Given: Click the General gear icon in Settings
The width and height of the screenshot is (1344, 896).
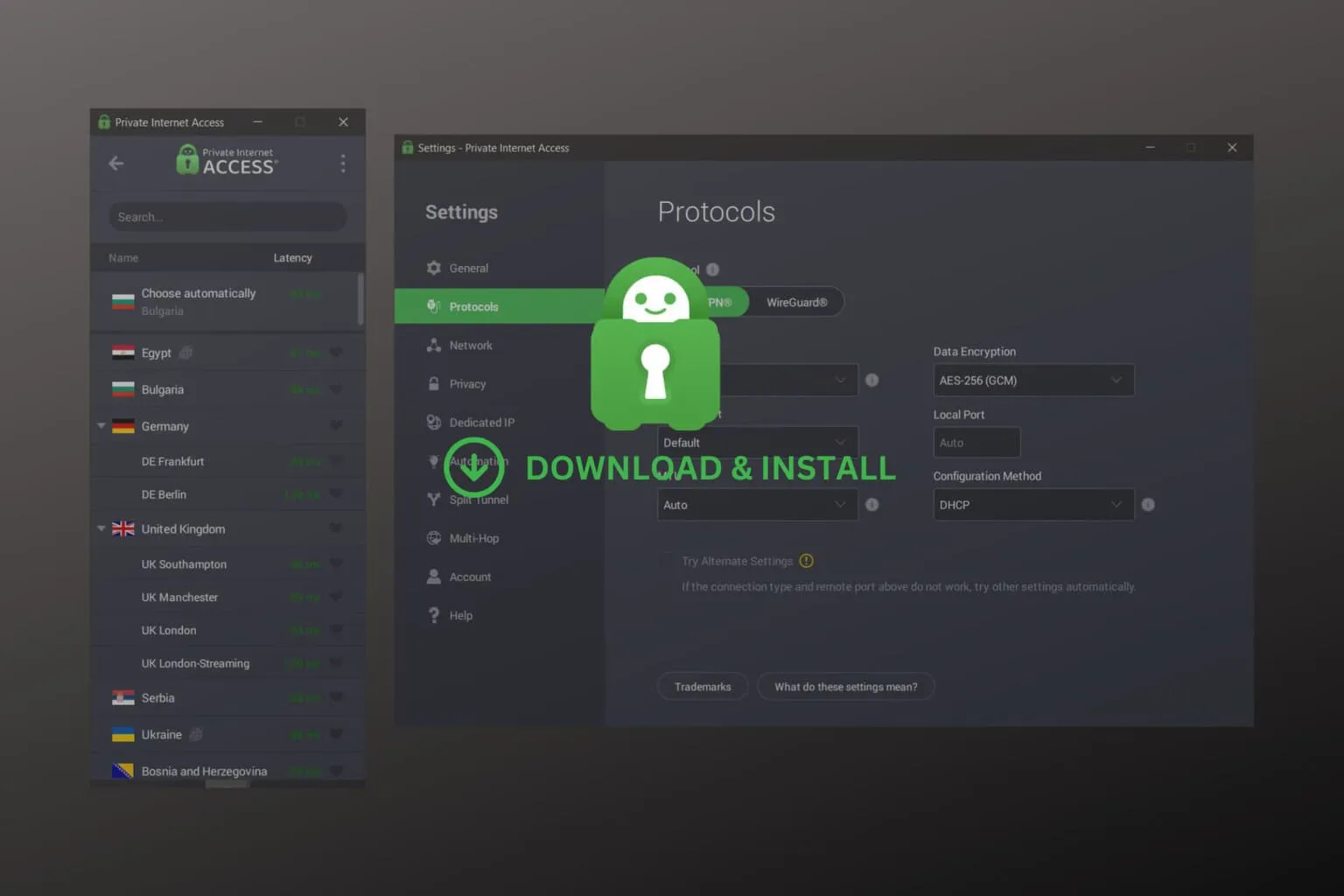Looking at the screenshot, I should click(x=433, y=268).
